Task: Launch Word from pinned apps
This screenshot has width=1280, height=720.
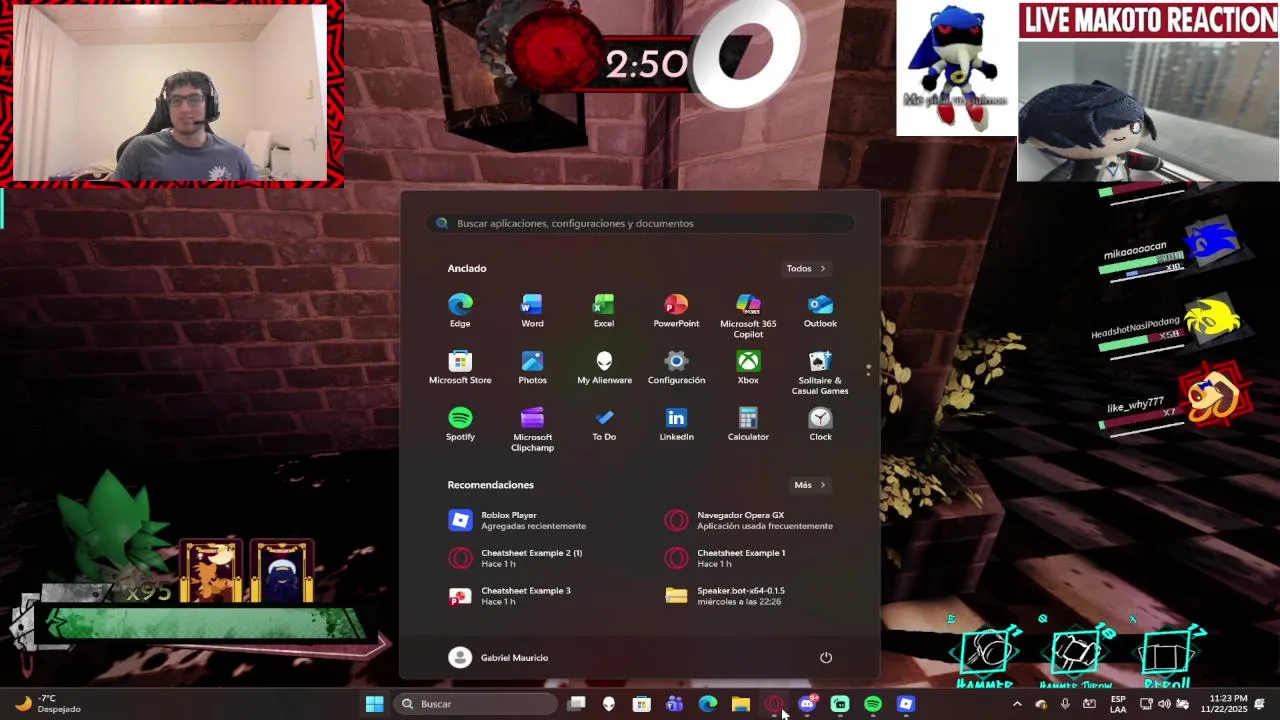Action: coord(532,310)
